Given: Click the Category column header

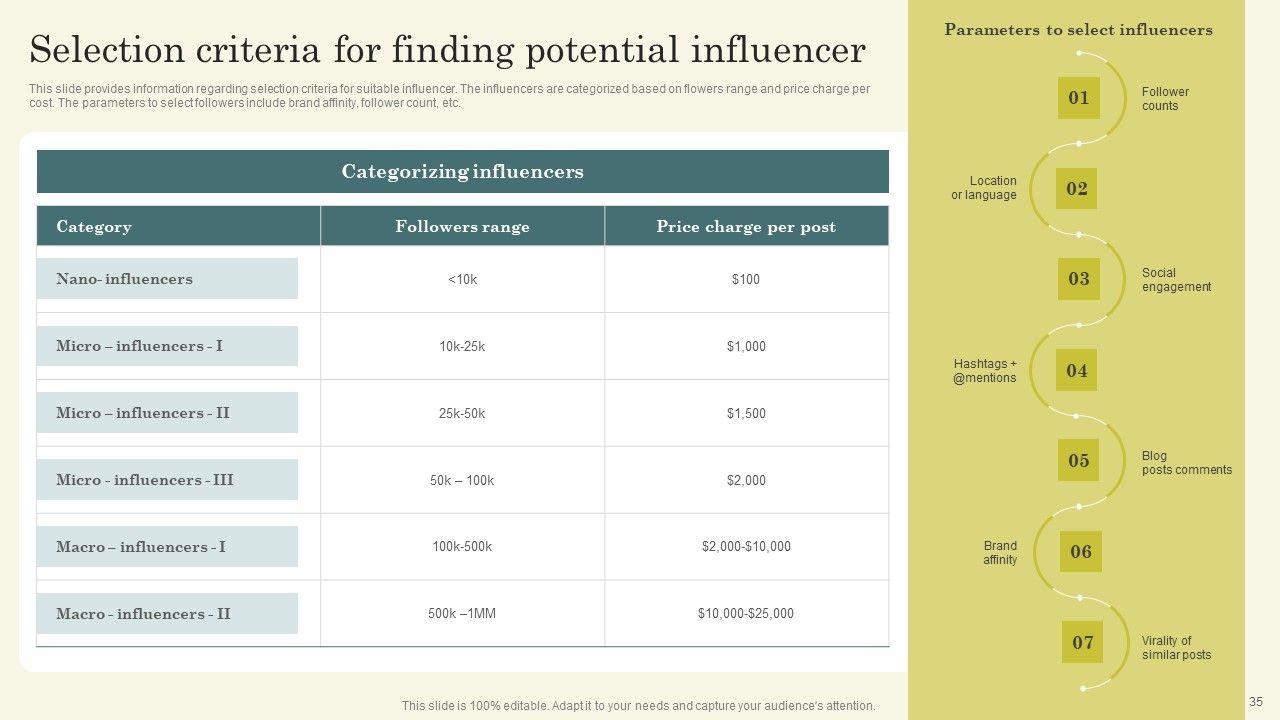Looking at the screenshot, I should coord(178,227).
